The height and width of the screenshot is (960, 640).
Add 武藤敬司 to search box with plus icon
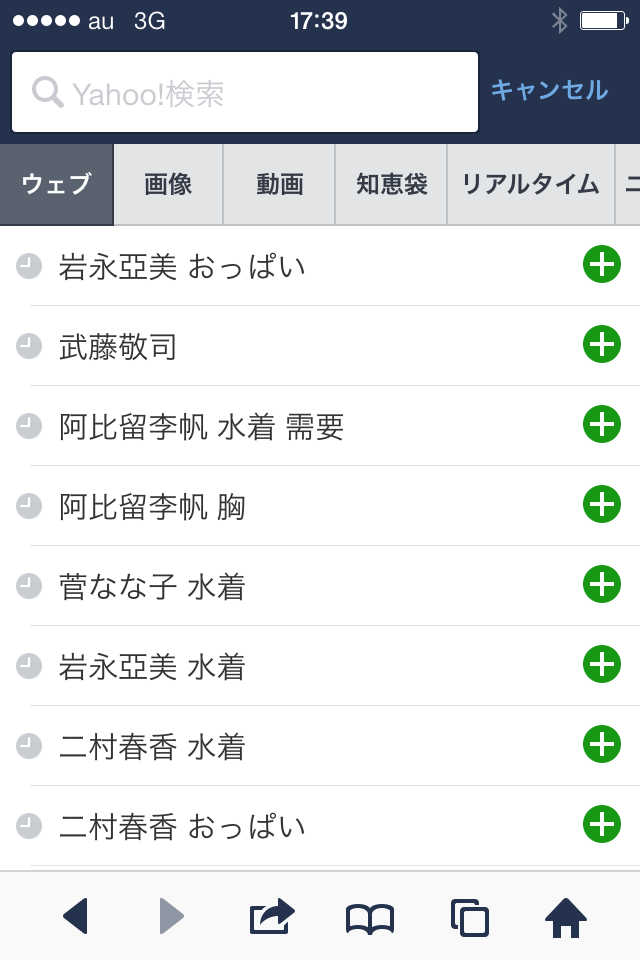pyautogui.click(x=601, y=345)
